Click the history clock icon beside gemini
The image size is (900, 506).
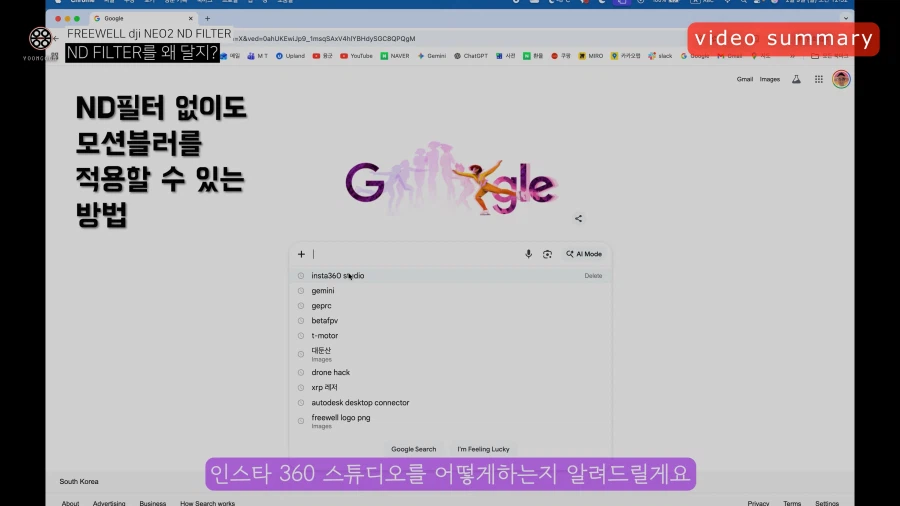[301, 291]
